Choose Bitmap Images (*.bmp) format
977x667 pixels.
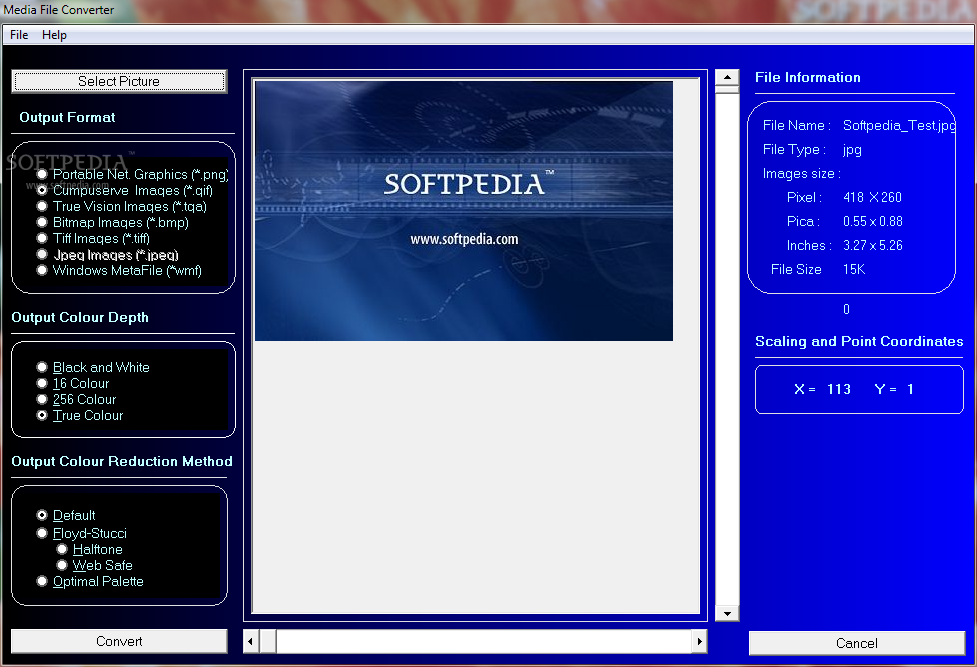pos(113,223)
